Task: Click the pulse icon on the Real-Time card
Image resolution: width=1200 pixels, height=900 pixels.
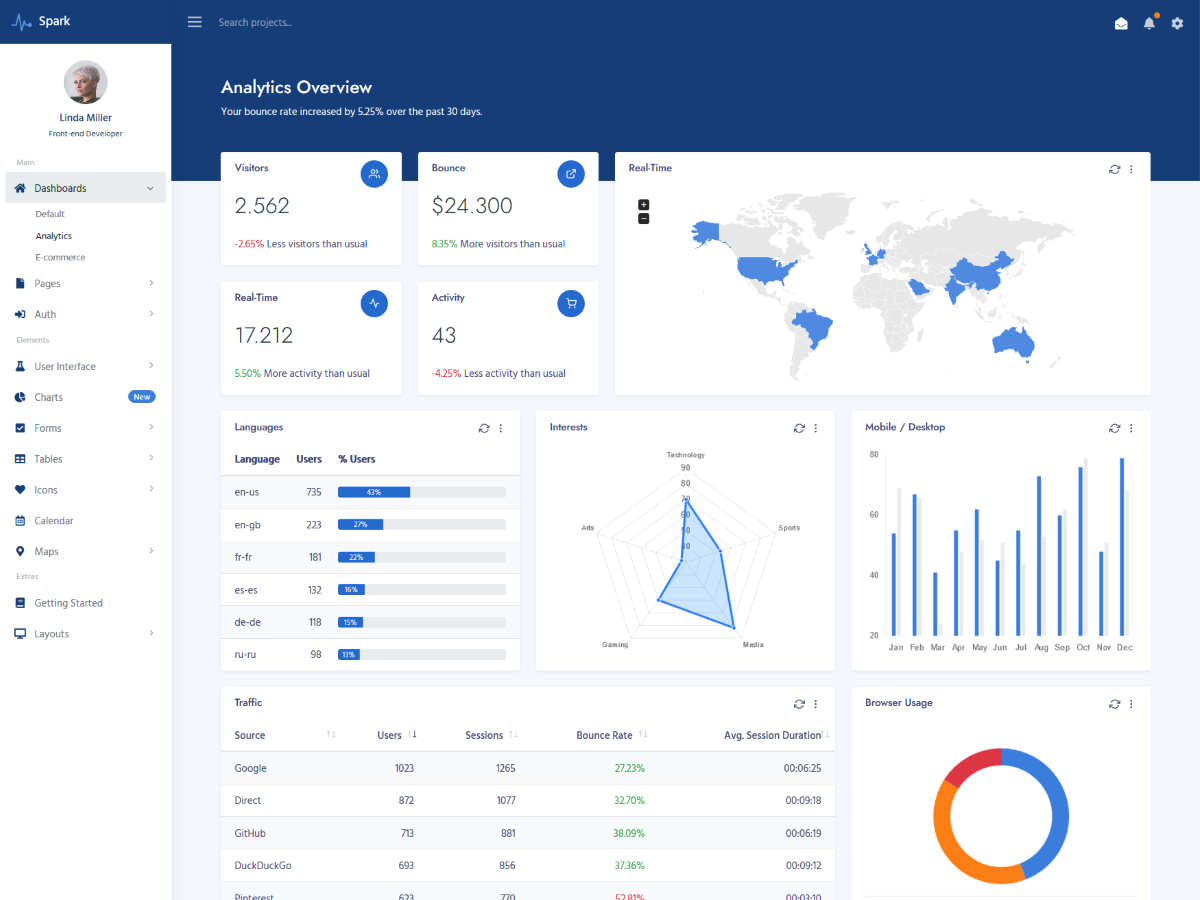Action: tap(374, 303)
